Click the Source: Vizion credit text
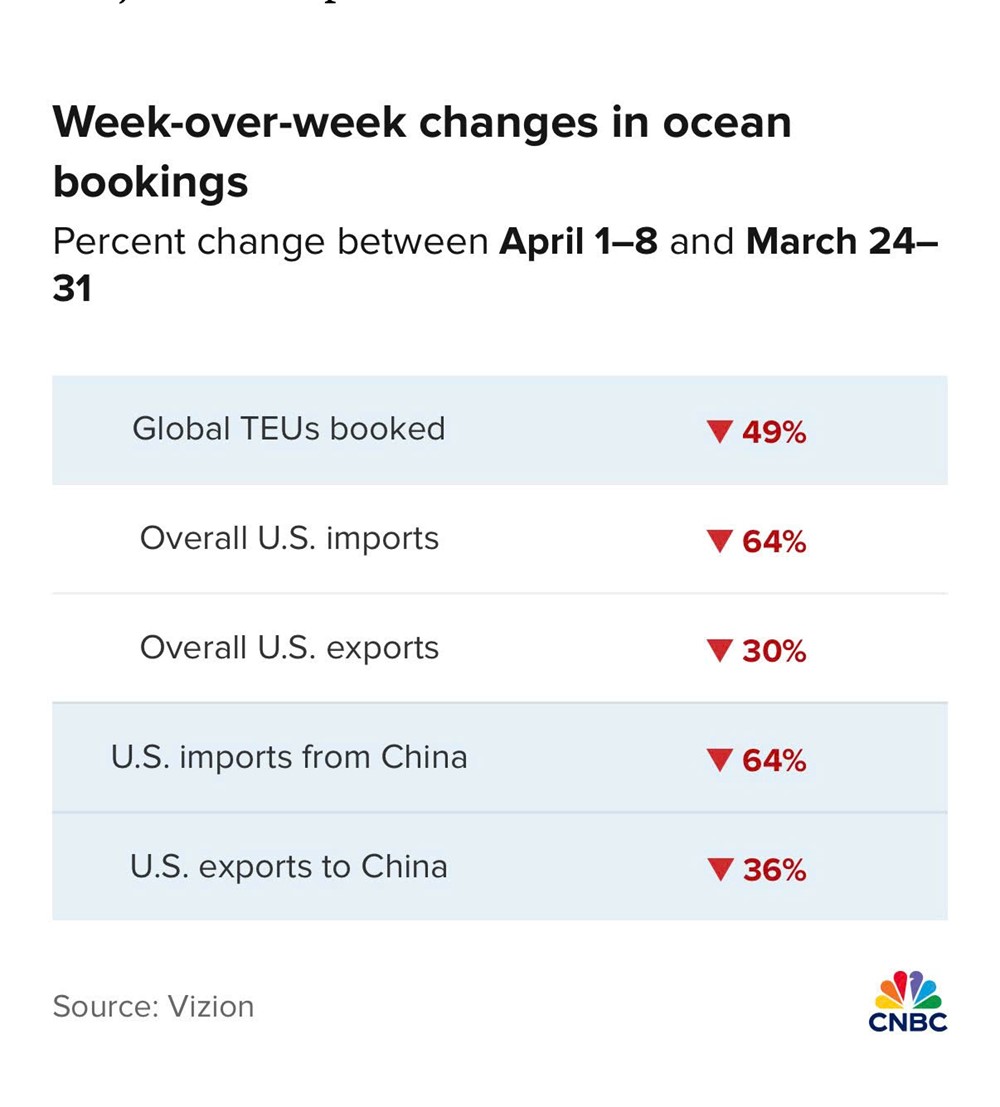 point(153,1006)
